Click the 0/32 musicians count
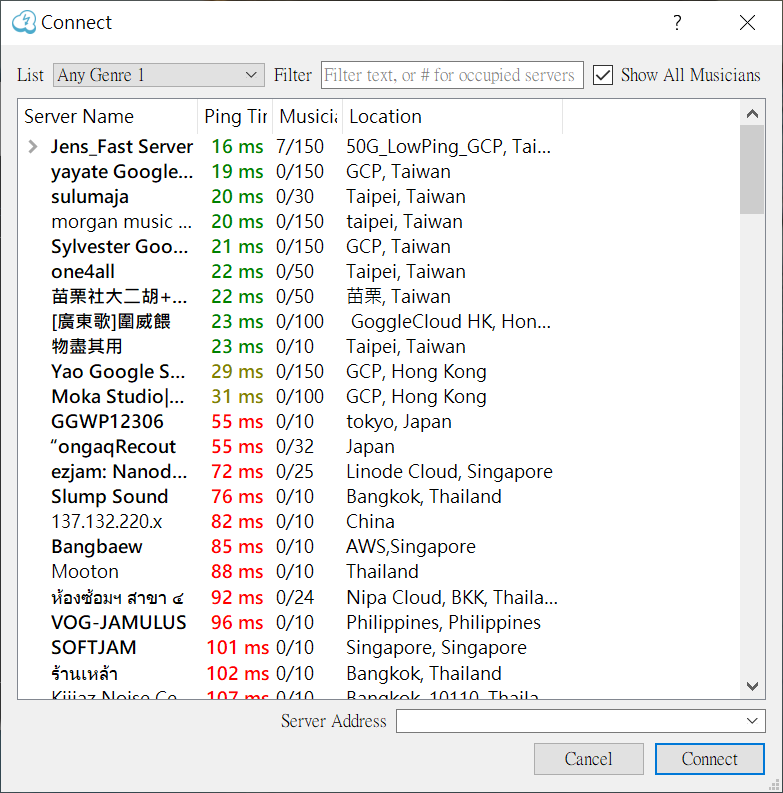783x793 pixels. tap(295, 447)
